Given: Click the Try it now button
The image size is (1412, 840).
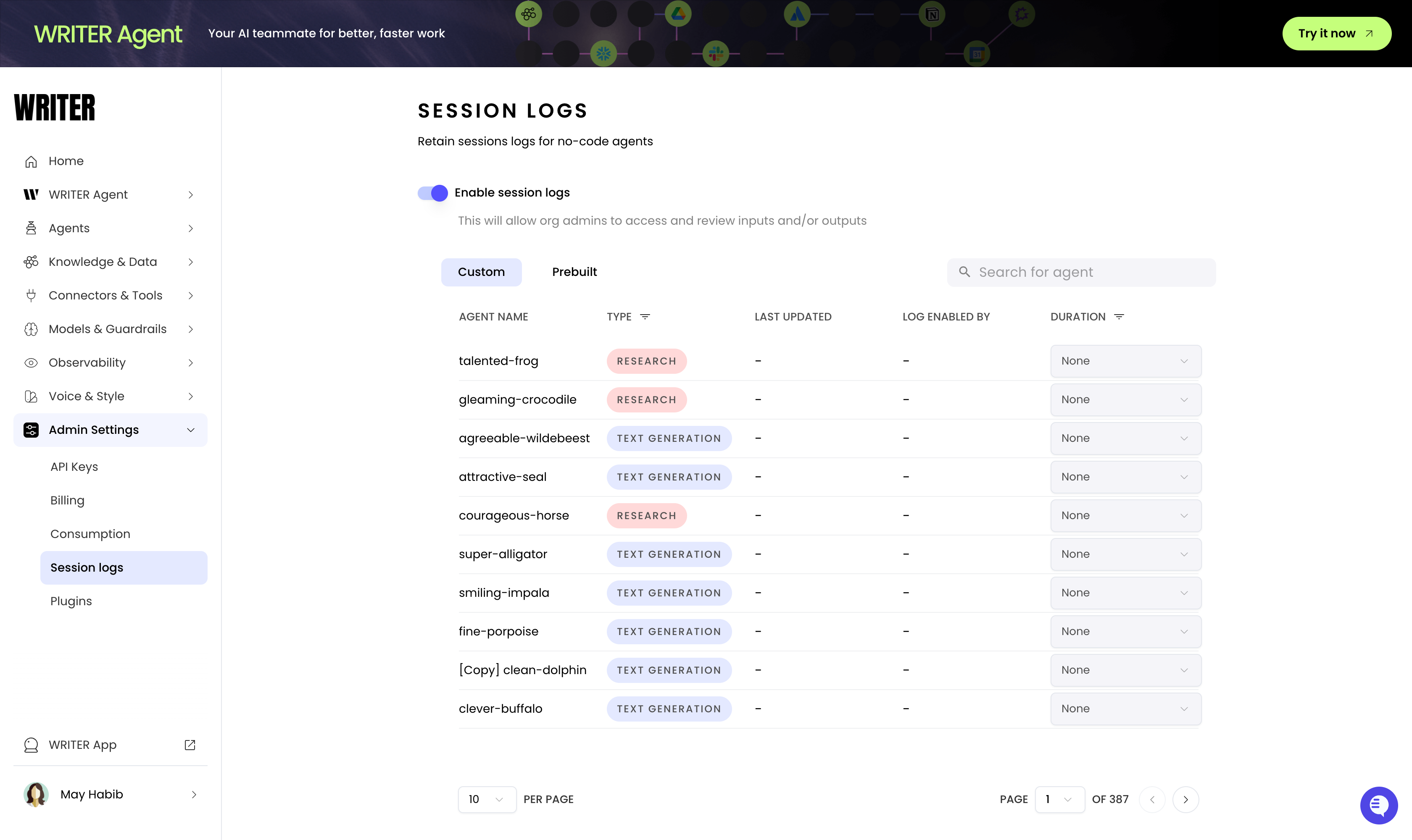Looking at the screenshot, I should pos(1336,33).
